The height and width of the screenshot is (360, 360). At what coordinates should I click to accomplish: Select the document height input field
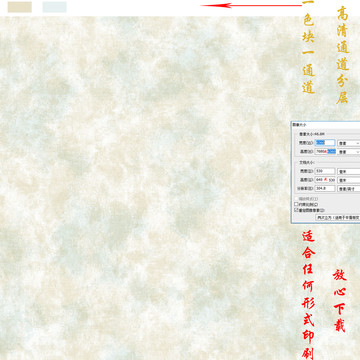coord(325,180)
